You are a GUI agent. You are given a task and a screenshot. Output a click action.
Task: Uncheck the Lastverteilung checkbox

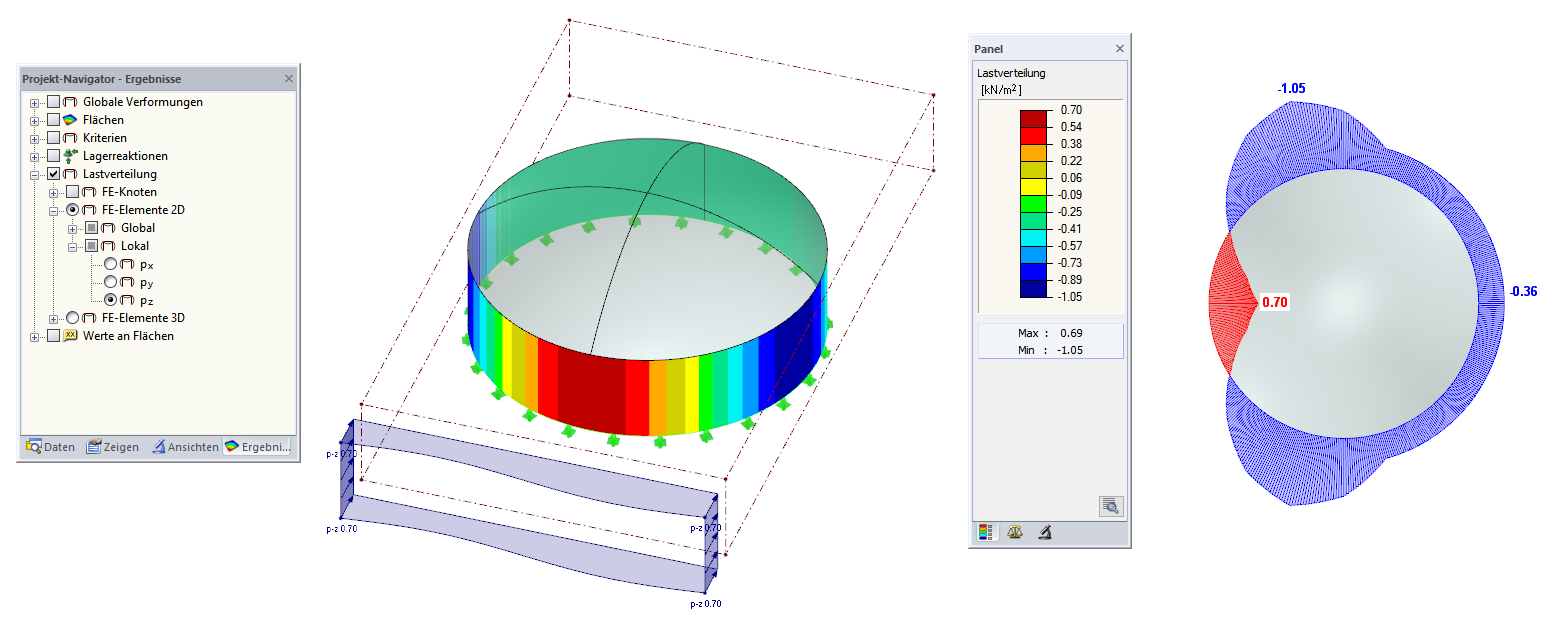click(x=54, y=174)
